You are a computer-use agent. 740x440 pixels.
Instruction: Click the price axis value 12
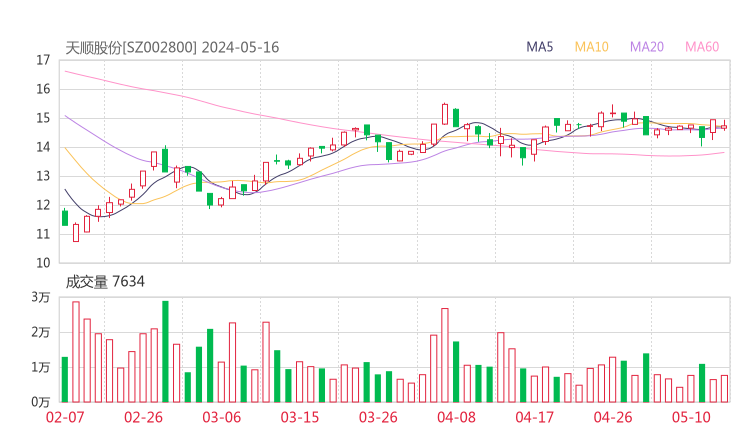click(43, 205)
